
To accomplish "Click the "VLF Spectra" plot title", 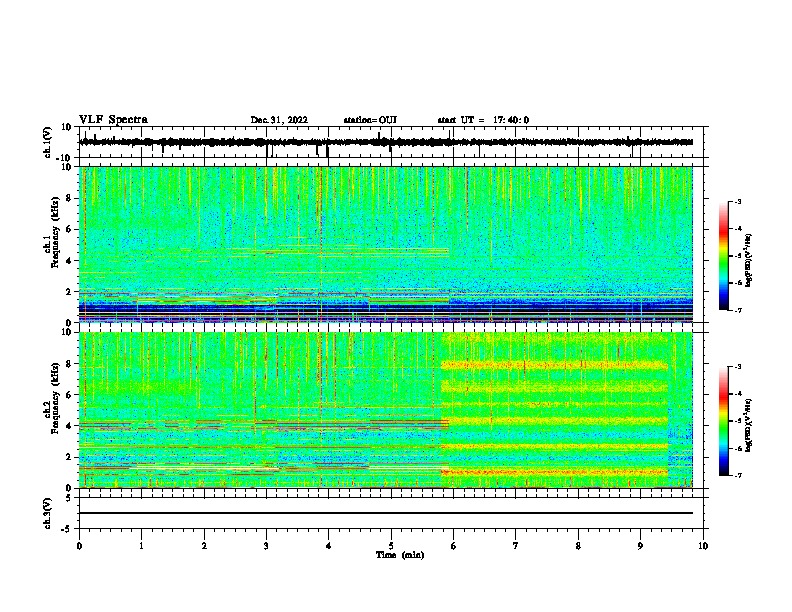I will [x=113, y=120].
